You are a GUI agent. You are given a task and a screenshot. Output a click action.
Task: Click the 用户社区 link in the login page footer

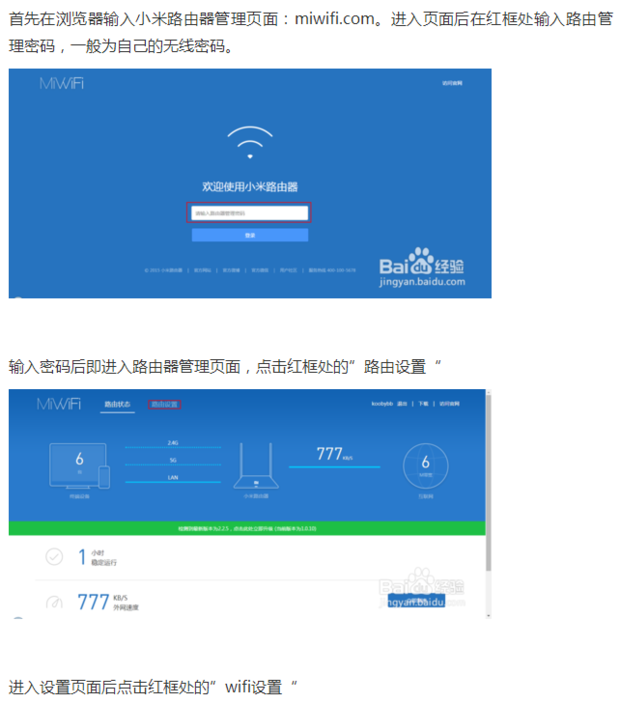pyautogui.click(x=288, y=270)
